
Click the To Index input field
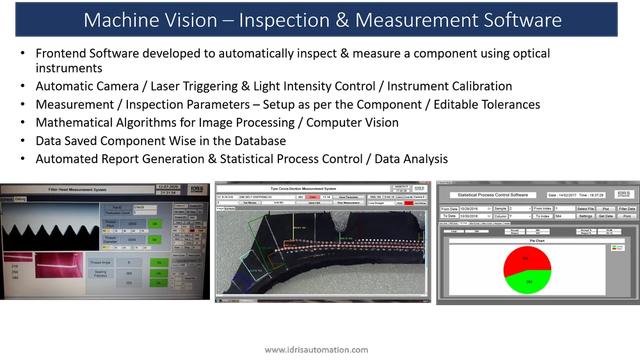pos(565,216)
